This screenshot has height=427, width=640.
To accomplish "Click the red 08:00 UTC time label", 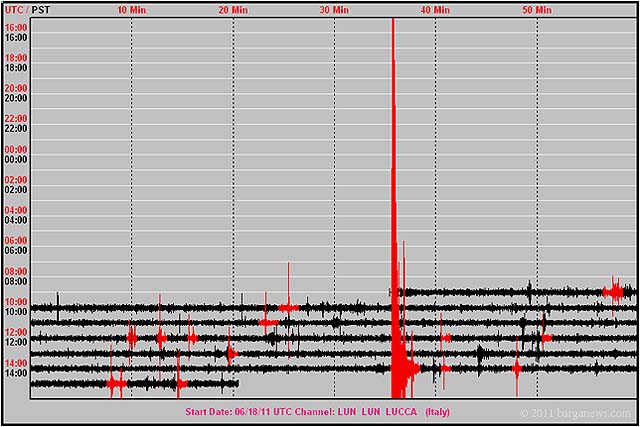I will coord(16,271).
